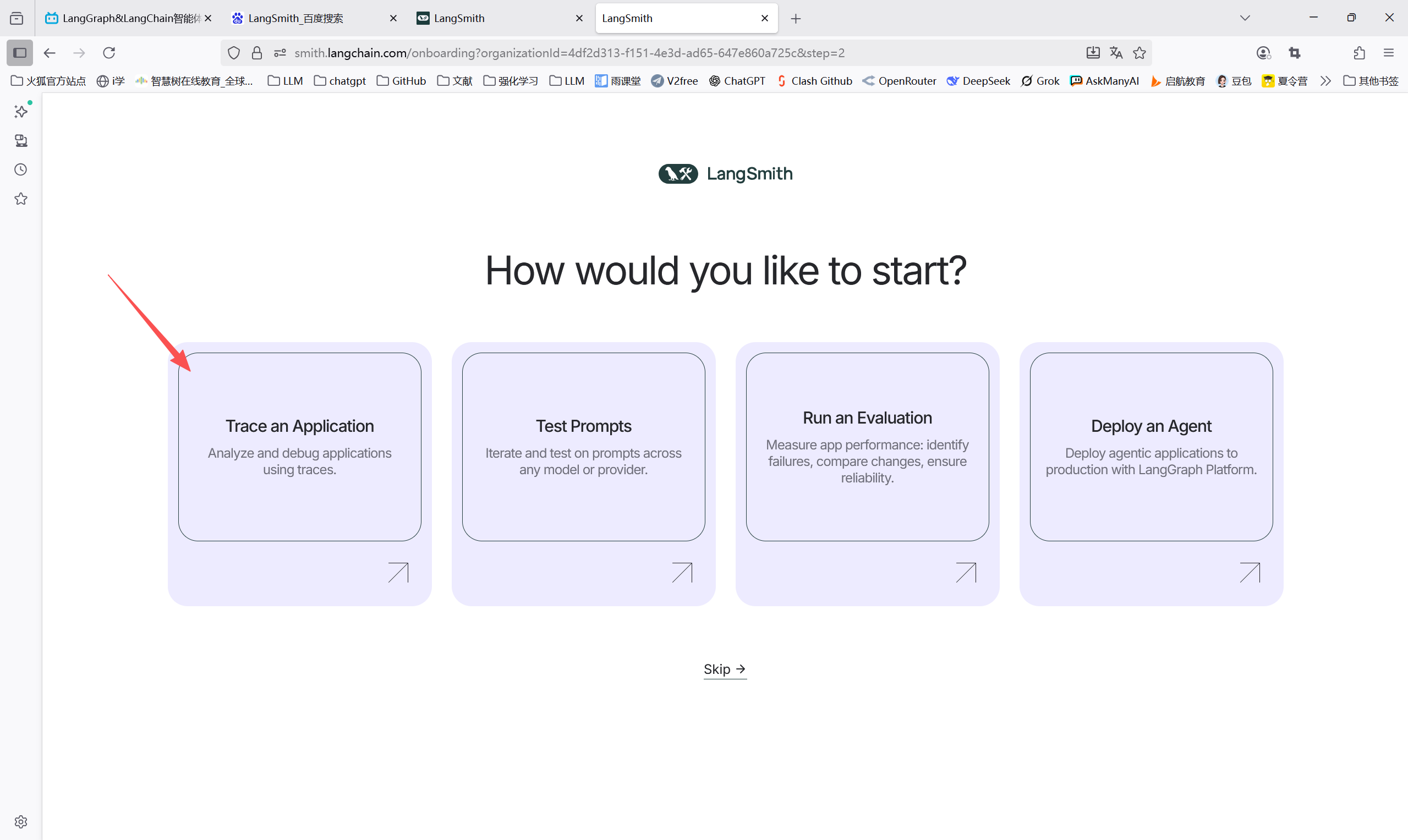Open the history clock sidebar icon
This screenshot has height=840, width=1408.
[21, 170]
